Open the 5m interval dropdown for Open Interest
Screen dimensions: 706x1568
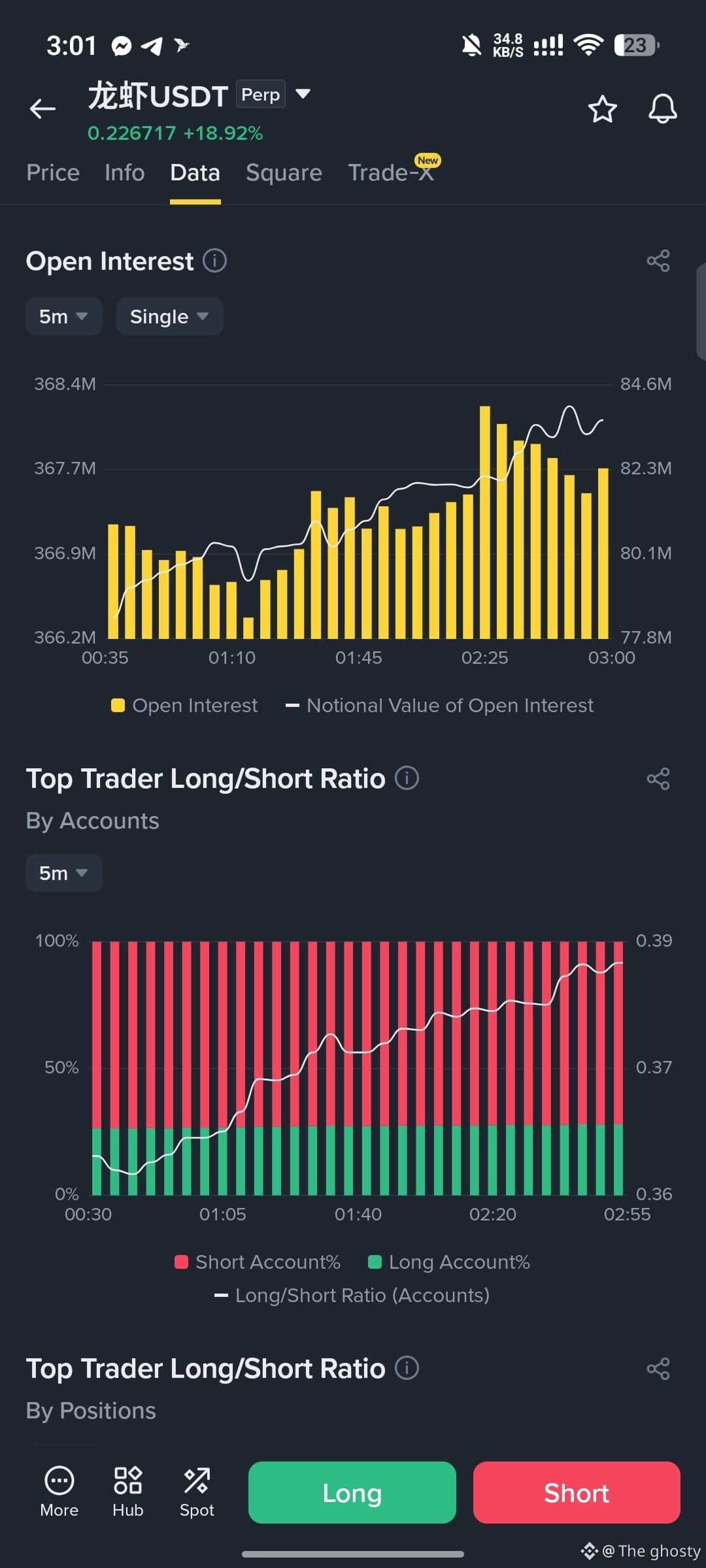point(64,316)
